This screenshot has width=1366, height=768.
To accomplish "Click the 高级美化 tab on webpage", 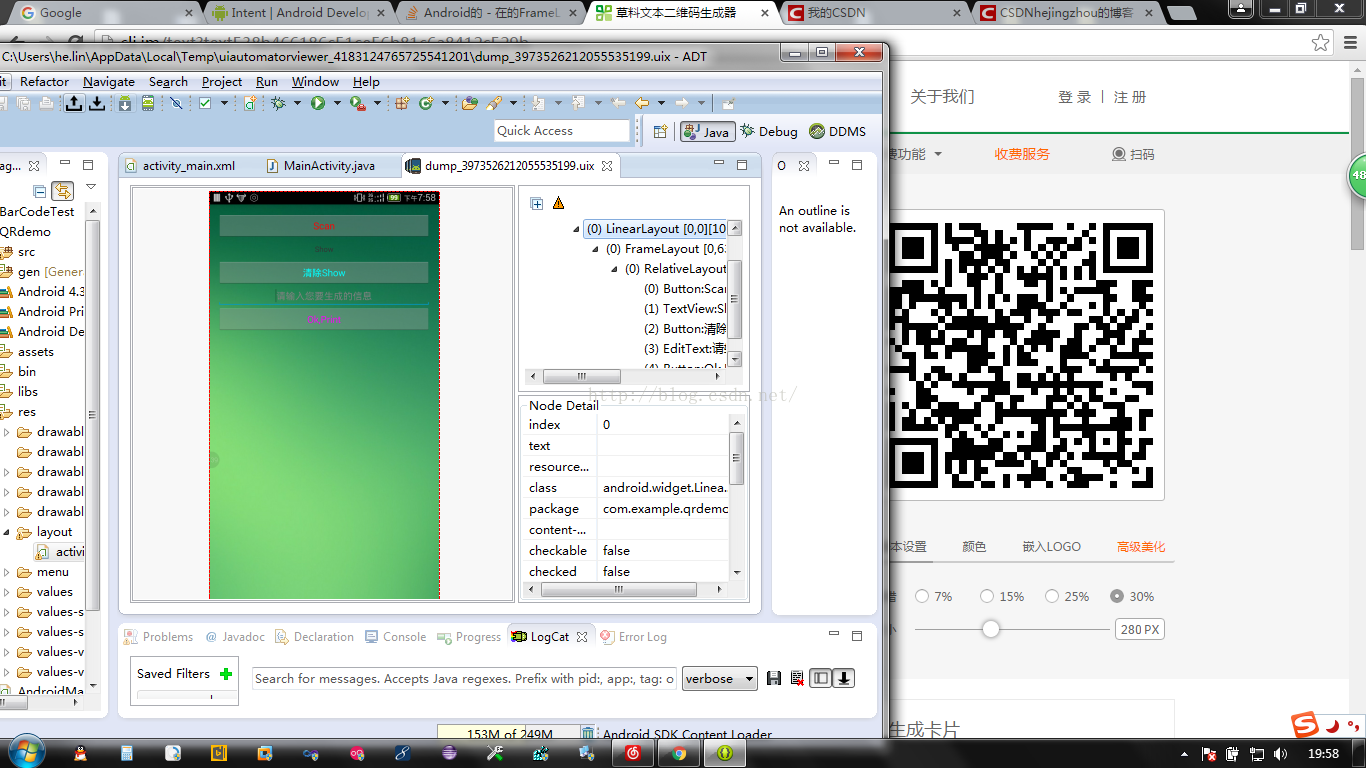I will tap(1141, 546).
